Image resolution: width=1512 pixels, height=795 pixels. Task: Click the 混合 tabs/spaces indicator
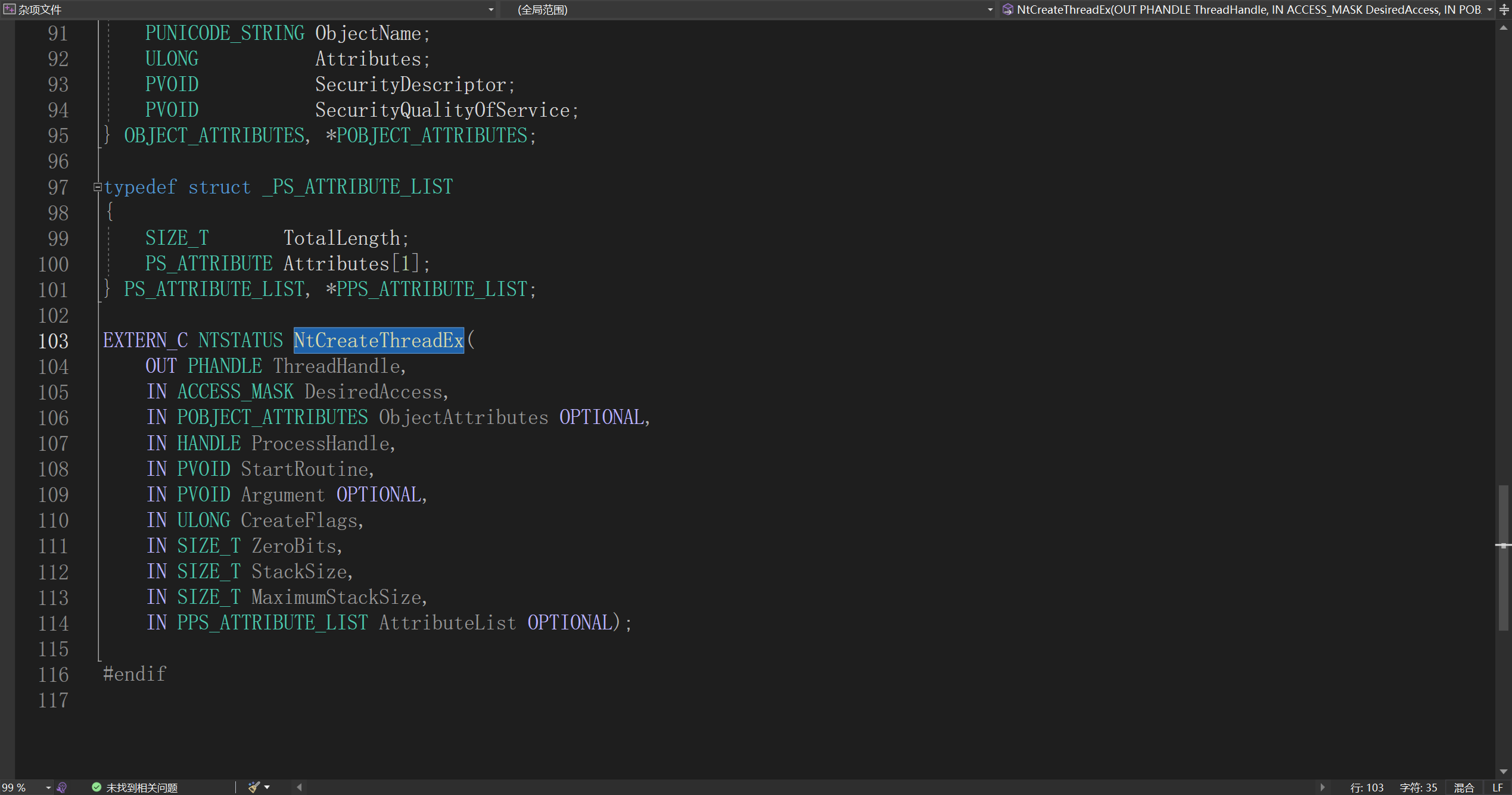point(1463,787)
